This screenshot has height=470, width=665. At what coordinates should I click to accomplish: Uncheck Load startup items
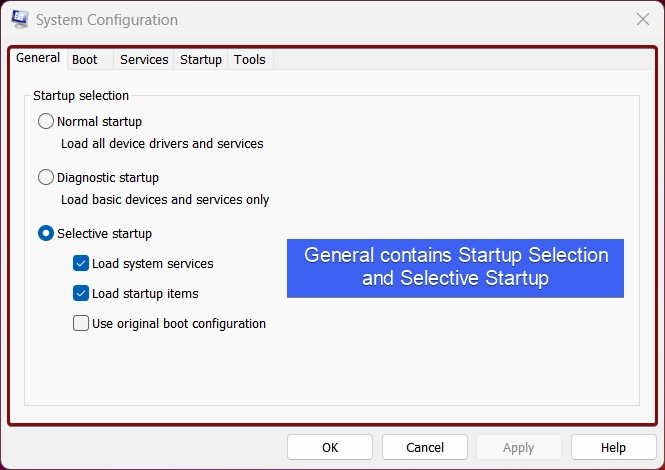(81, 294)
